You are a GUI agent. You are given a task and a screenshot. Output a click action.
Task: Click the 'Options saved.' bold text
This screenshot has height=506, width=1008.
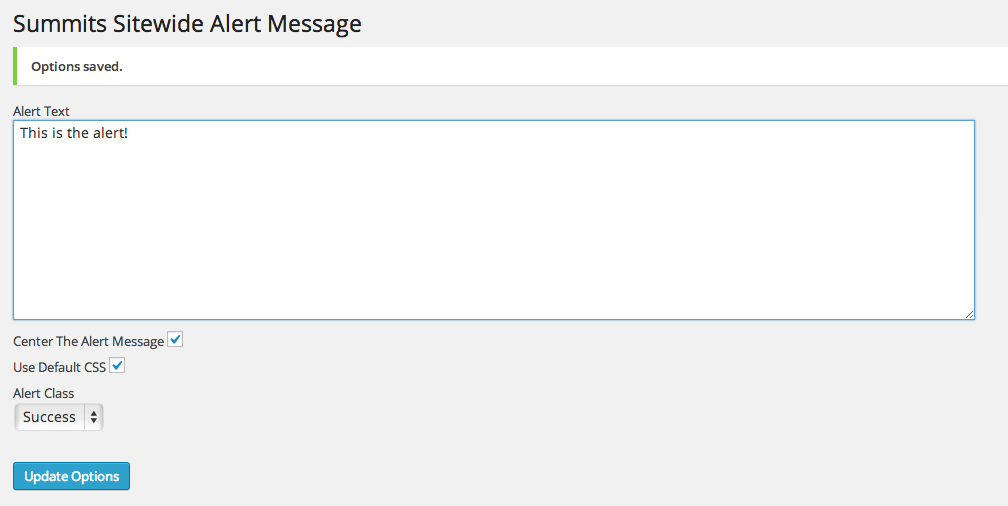coord(76,67)
